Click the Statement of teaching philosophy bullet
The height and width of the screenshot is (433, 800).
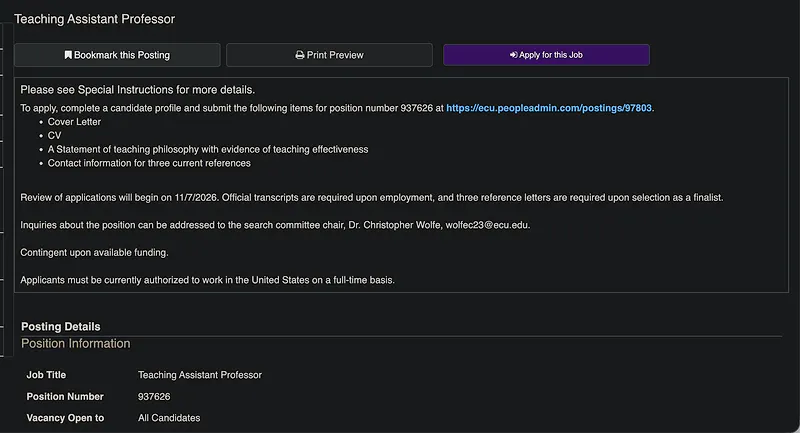208,149
